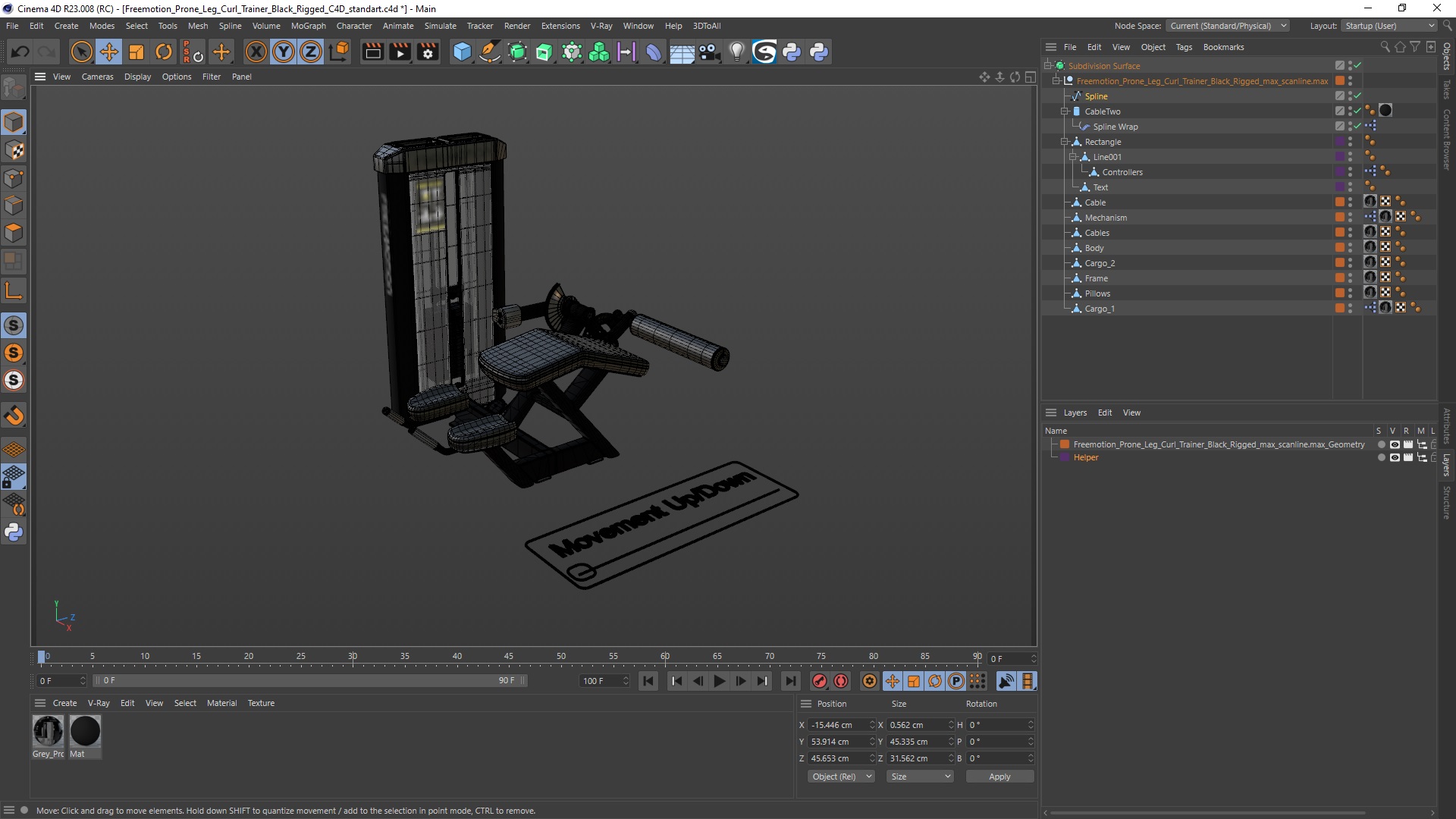This screenshot has width=1456, height=819.
Task: Activate the Rotate tool
Action: (164, 52)
